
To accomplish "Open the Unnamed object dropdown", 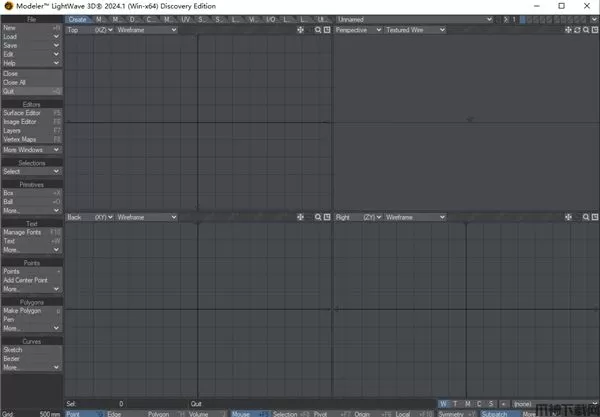I will [414, 20].
